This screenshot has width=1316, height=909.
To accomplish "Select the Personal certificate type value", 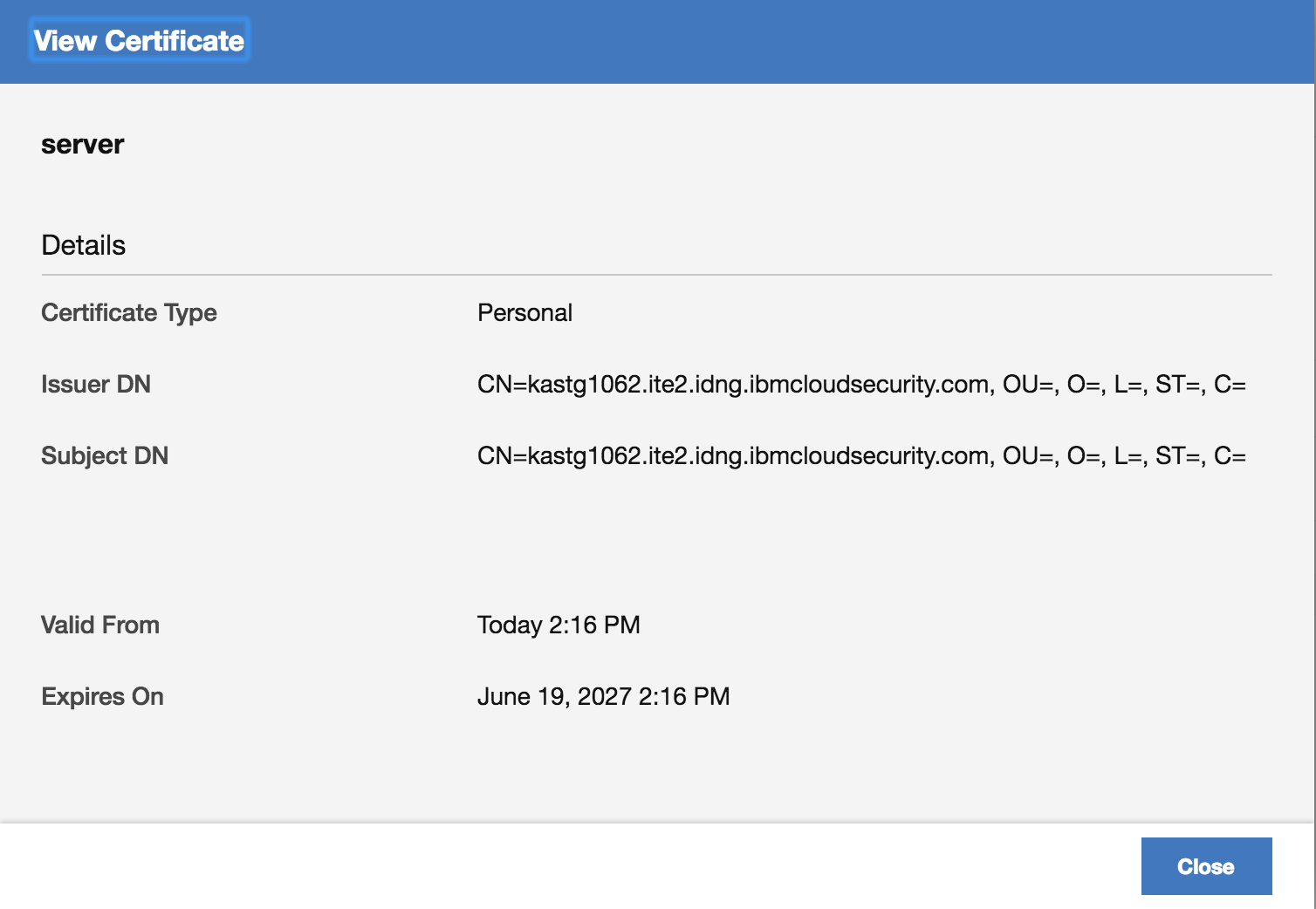I will pos(524,312).
